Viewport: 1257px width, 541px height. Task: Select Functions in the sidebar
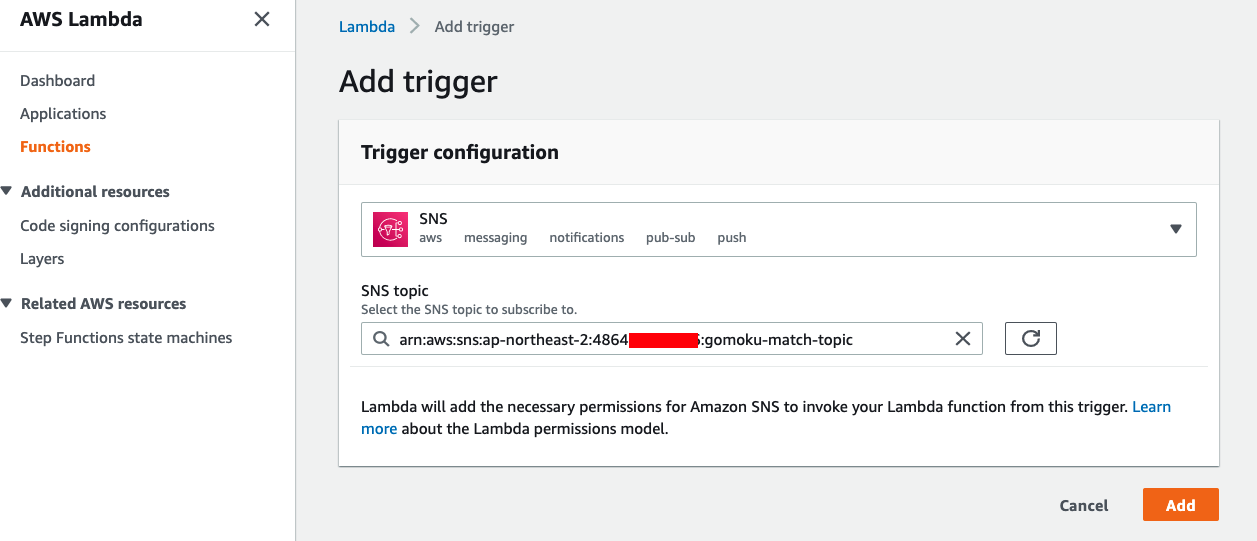click(55, 146)
